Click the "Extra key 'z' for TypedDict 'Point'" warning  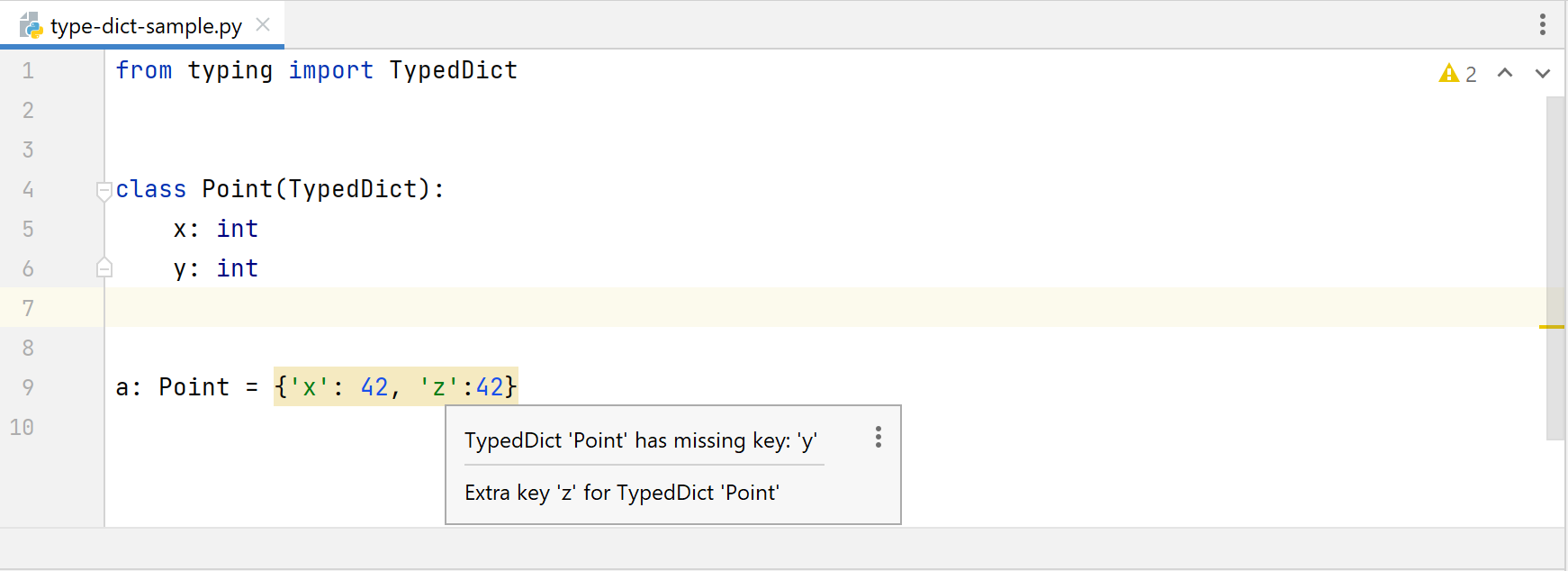[x=621, y=493]
